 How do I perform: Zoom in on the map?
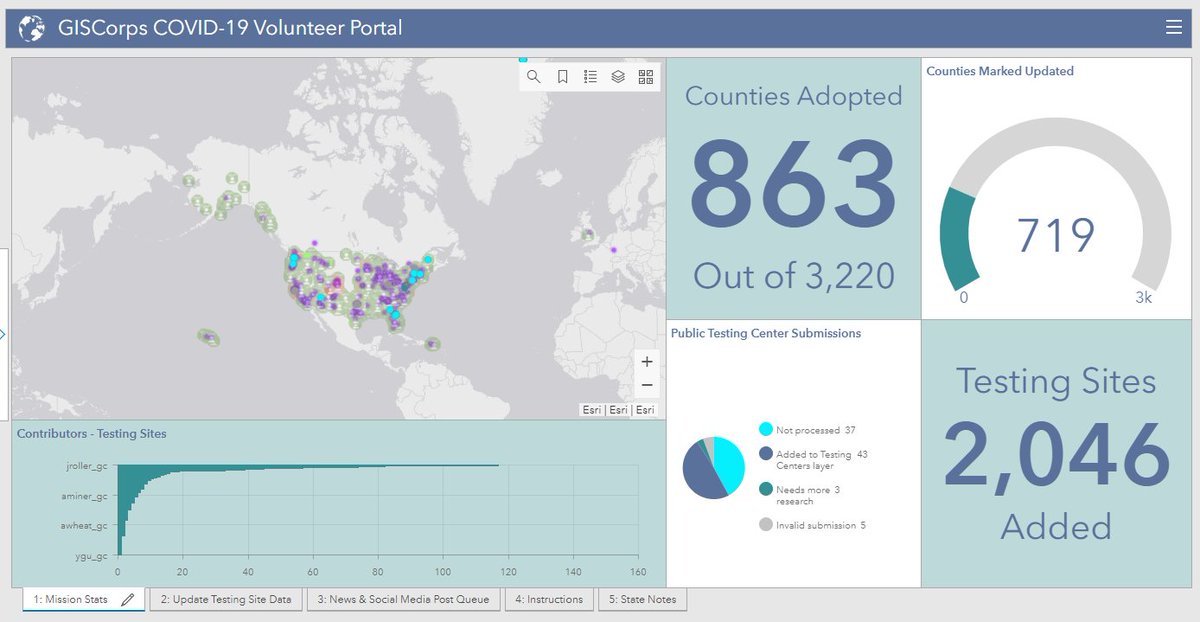tap(647, 362)
